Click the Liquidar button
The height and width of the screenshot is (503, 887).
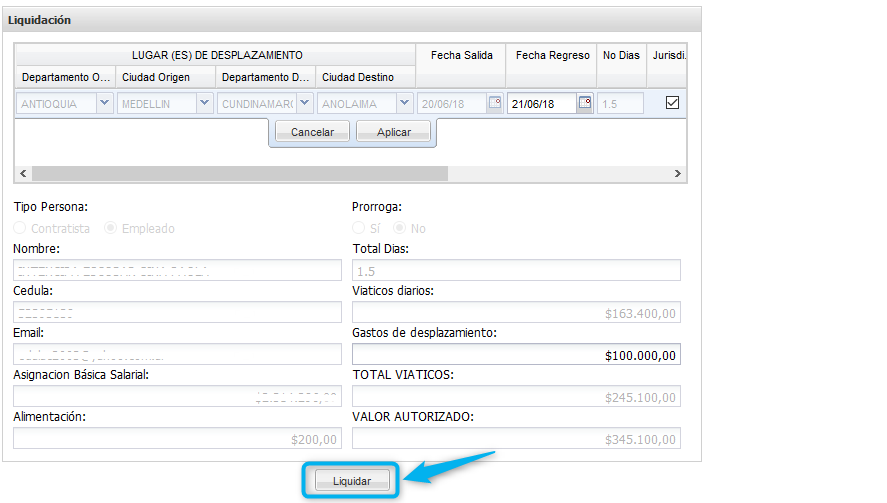pos(351,481)
